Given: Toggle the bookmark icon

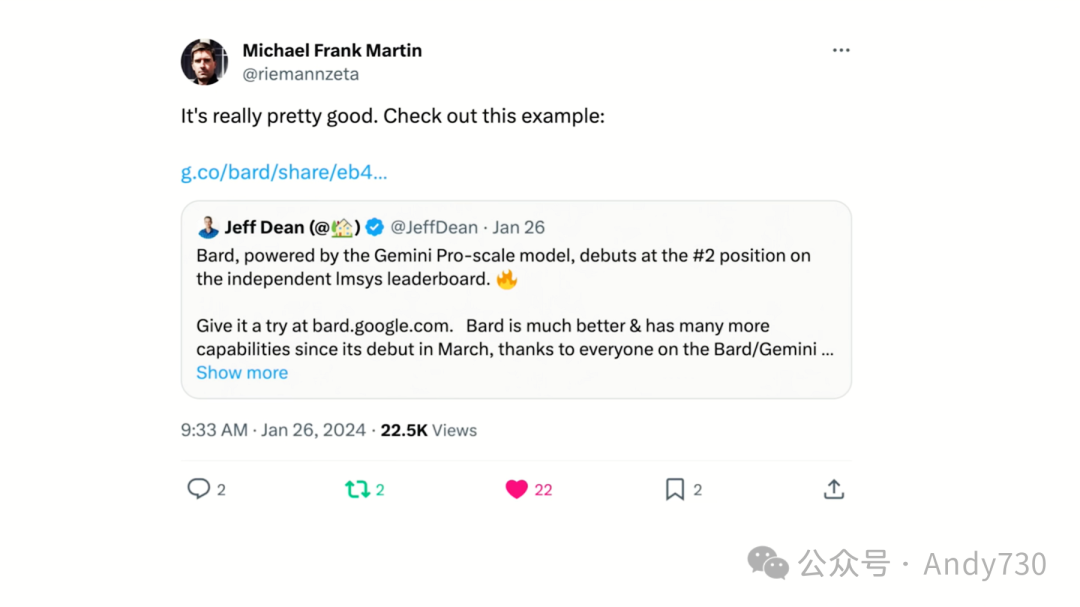Looking at the screenshot, I should point(675,489).
